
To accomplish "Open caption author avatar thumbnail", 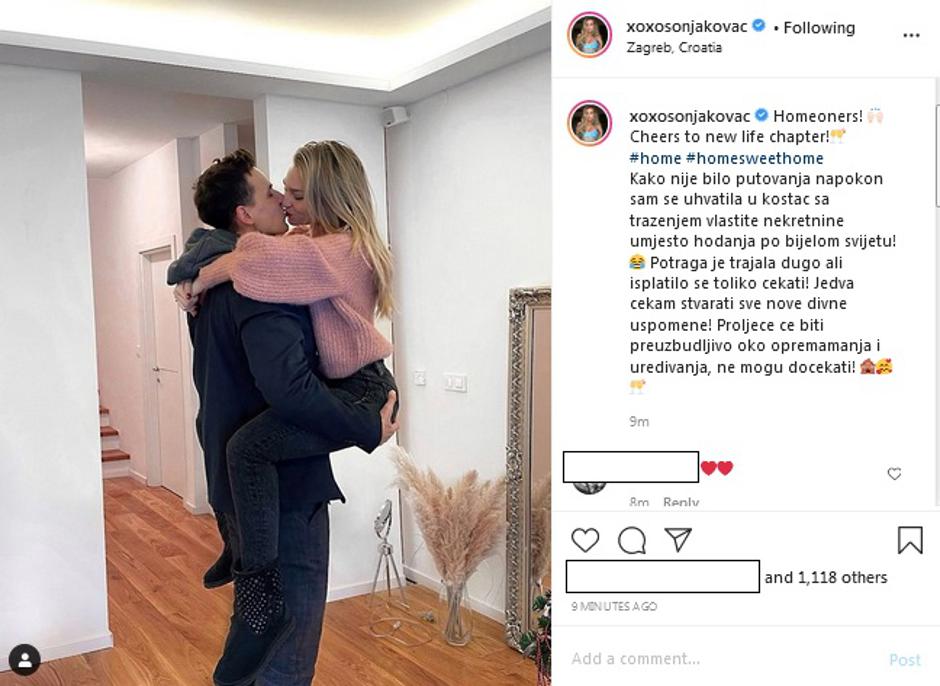I will pyautogui.click(x=590, y=123).
